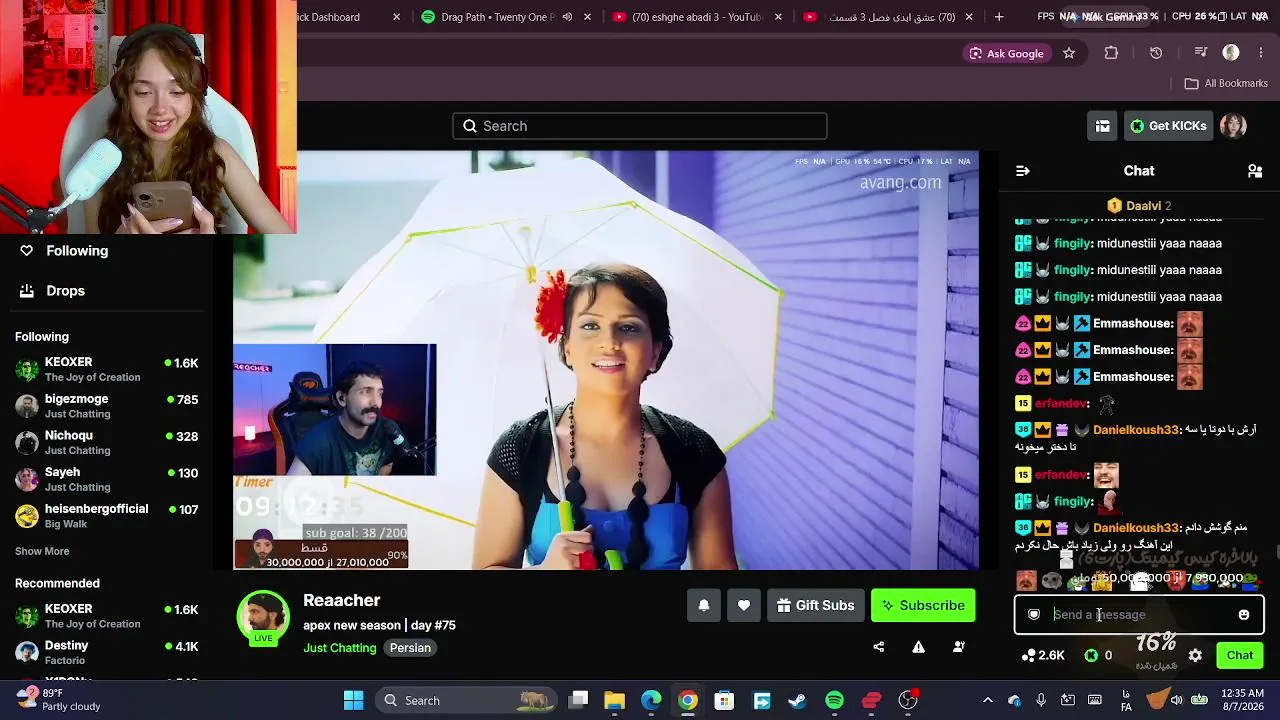
Task: Open the Kick shop icon beside Get KICKs
Action: coord(1102,126)
